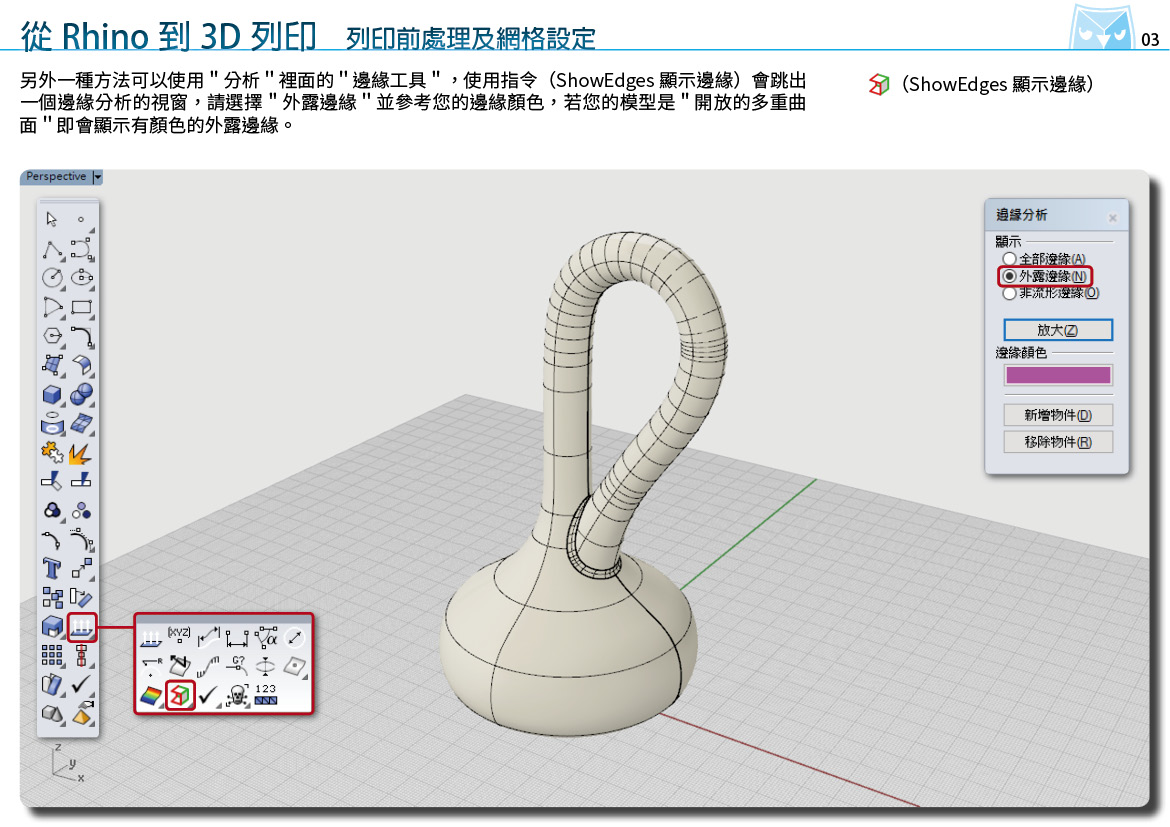Click the Diameter measurement circle icon

point(295,637)
